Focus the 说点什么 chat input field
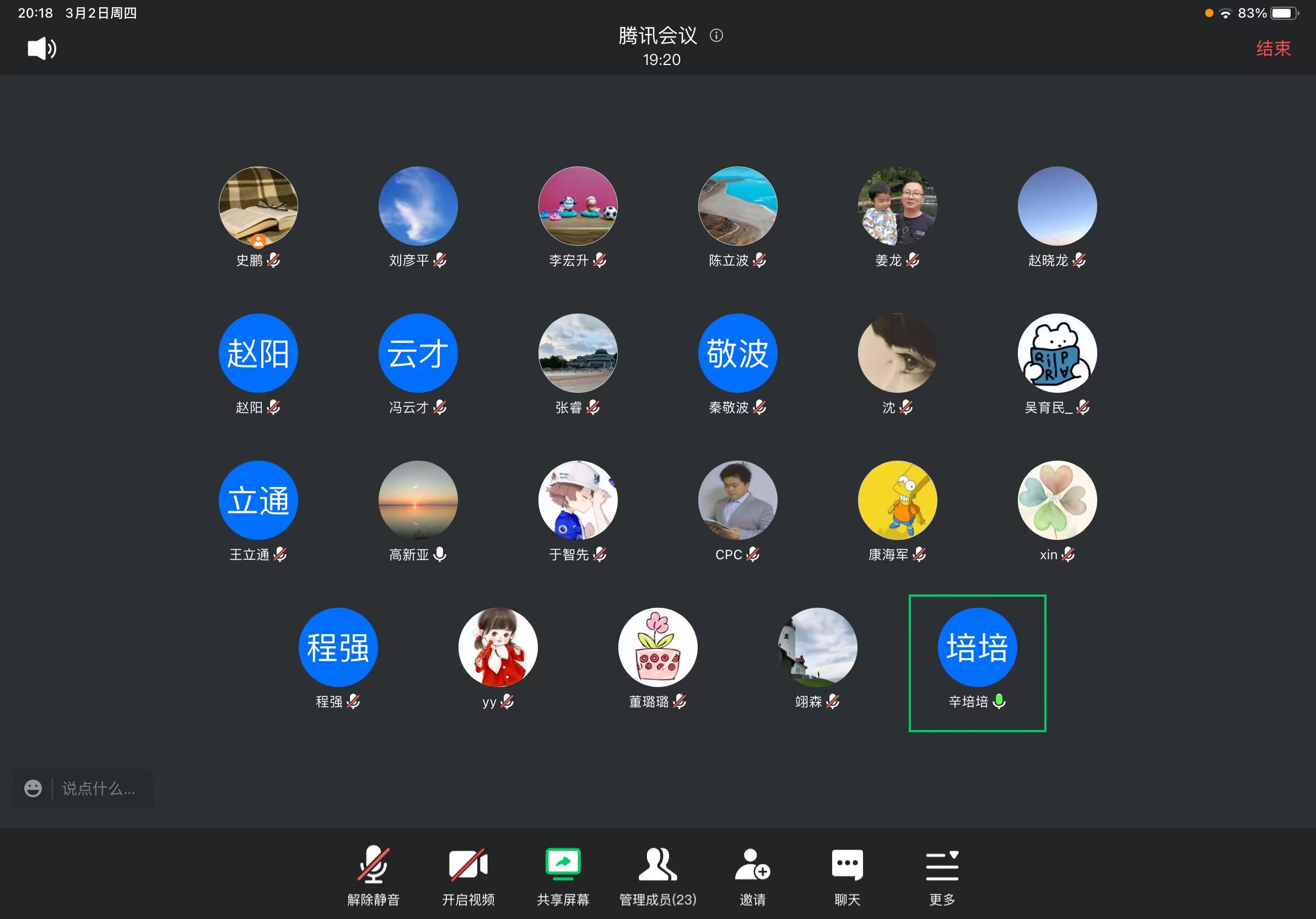The width and height of the screenshot is (1316, 919). point(99,788)
